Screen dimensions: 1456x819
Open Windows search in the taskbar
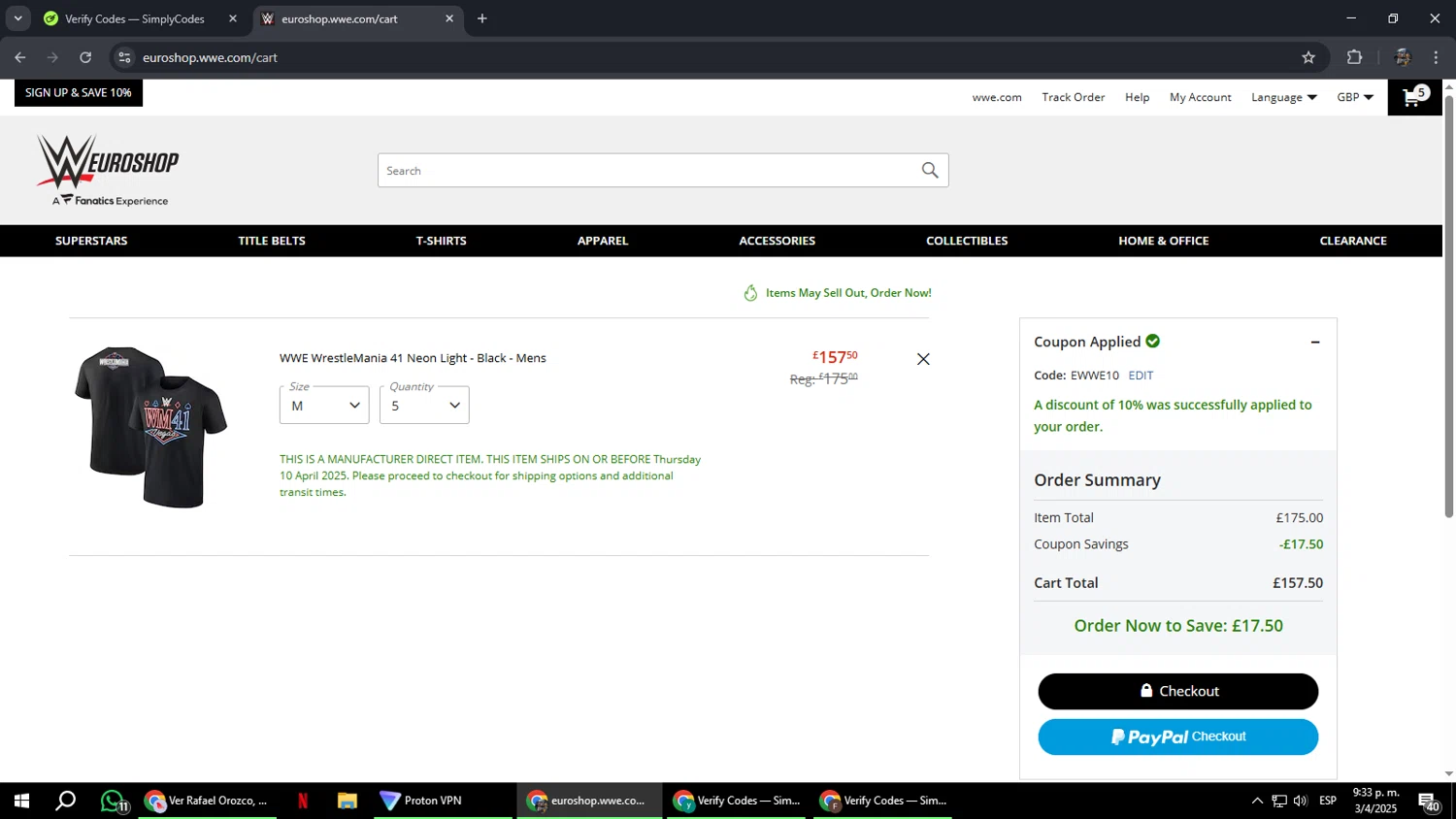click(x=66, y=801)
